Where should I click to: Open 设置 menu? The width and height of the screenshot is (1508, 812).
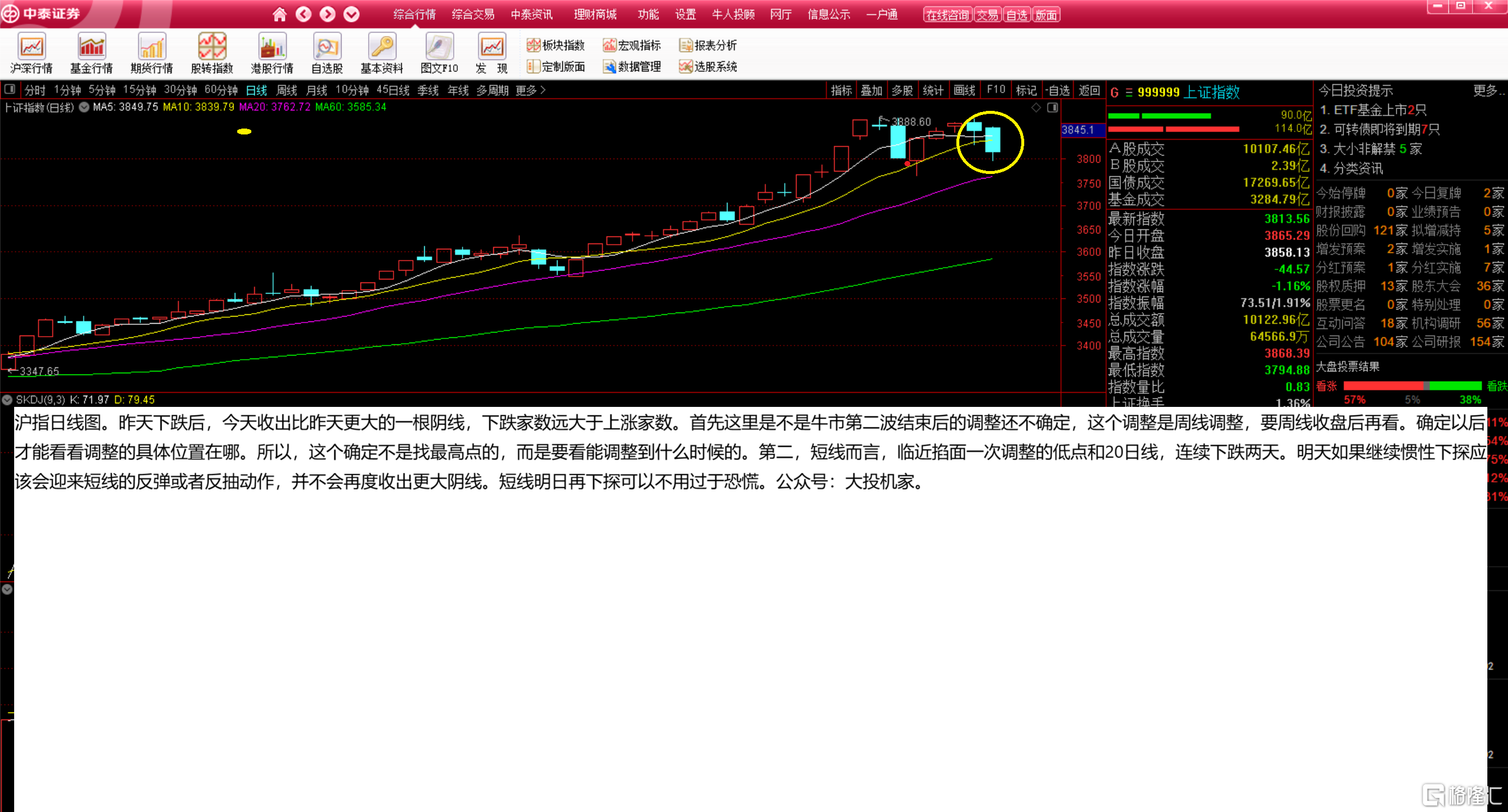pyautogui.click(x=686, y=14)
